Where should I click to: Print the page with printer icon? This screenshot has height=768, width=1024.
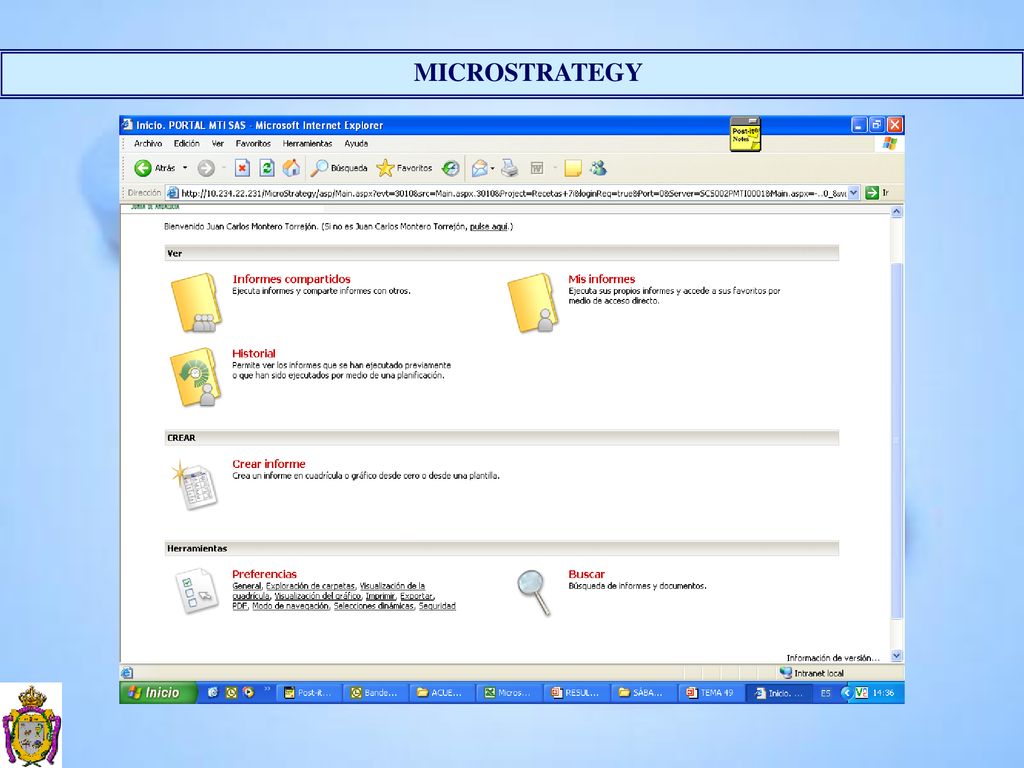pyautogui.click(x=509, y=168)
